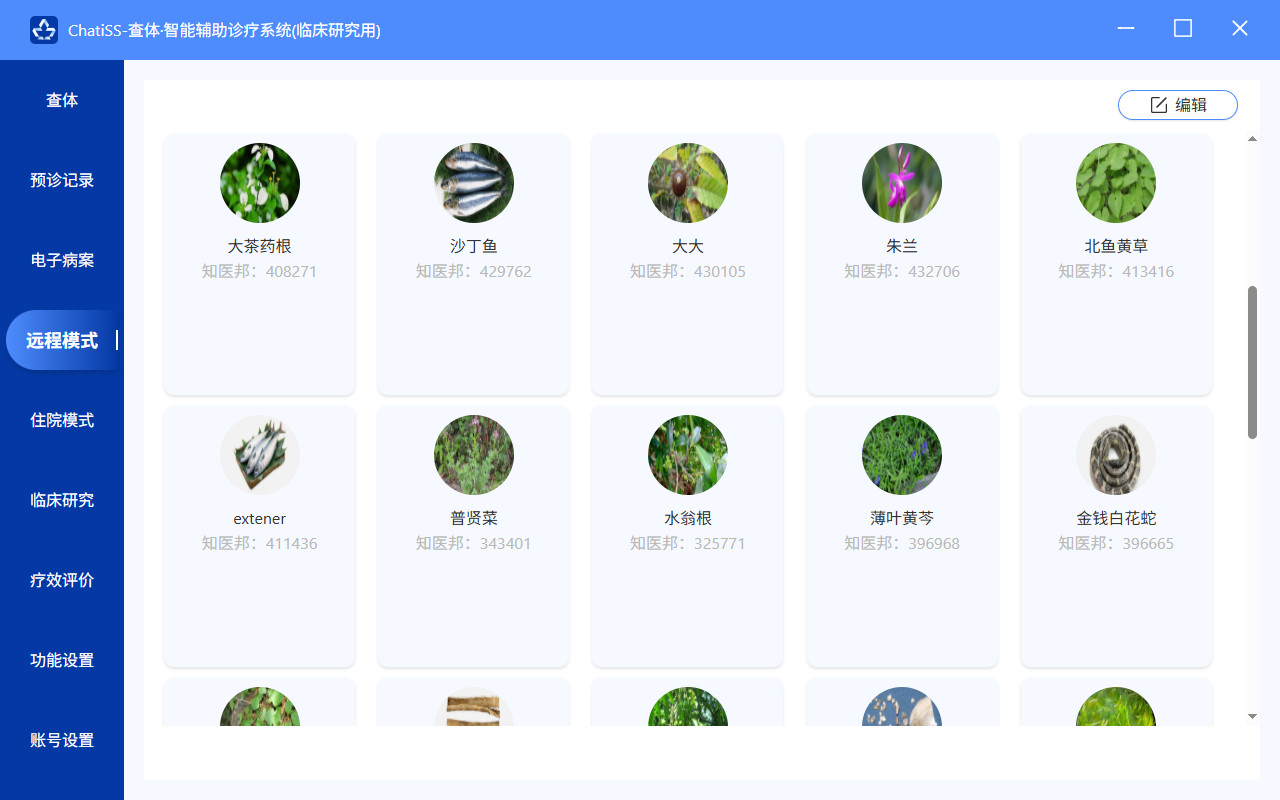The width and height of the screenshot is (1280, 800).
Task: Select the name 北鱼黄草
Action: [x=1116, y=246]
